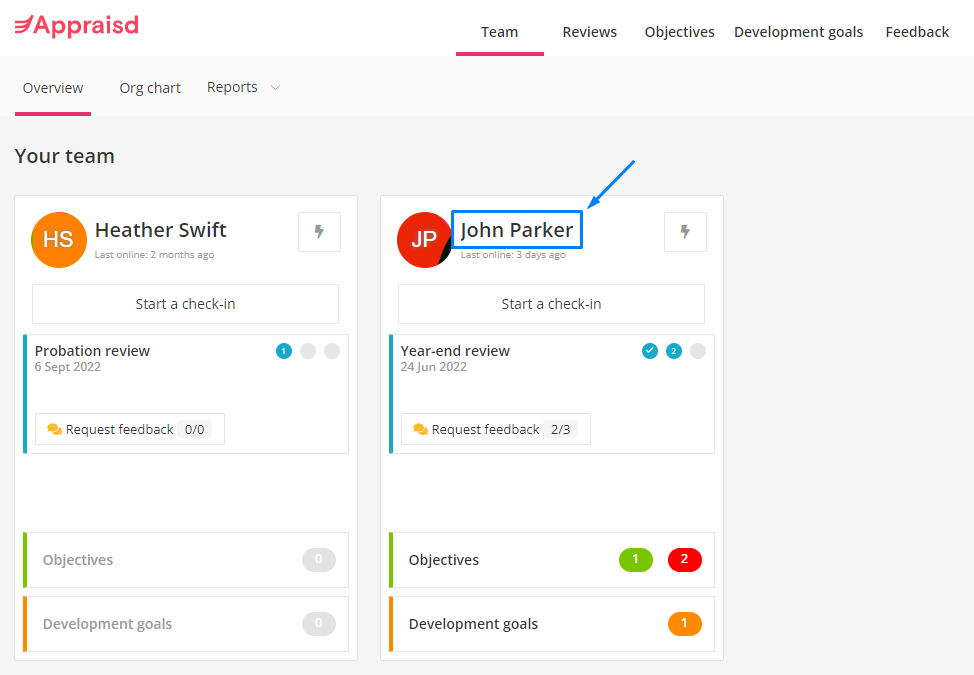Click step 1 circle of Probation review
This screenshot has height=675, width=974.
284,351
